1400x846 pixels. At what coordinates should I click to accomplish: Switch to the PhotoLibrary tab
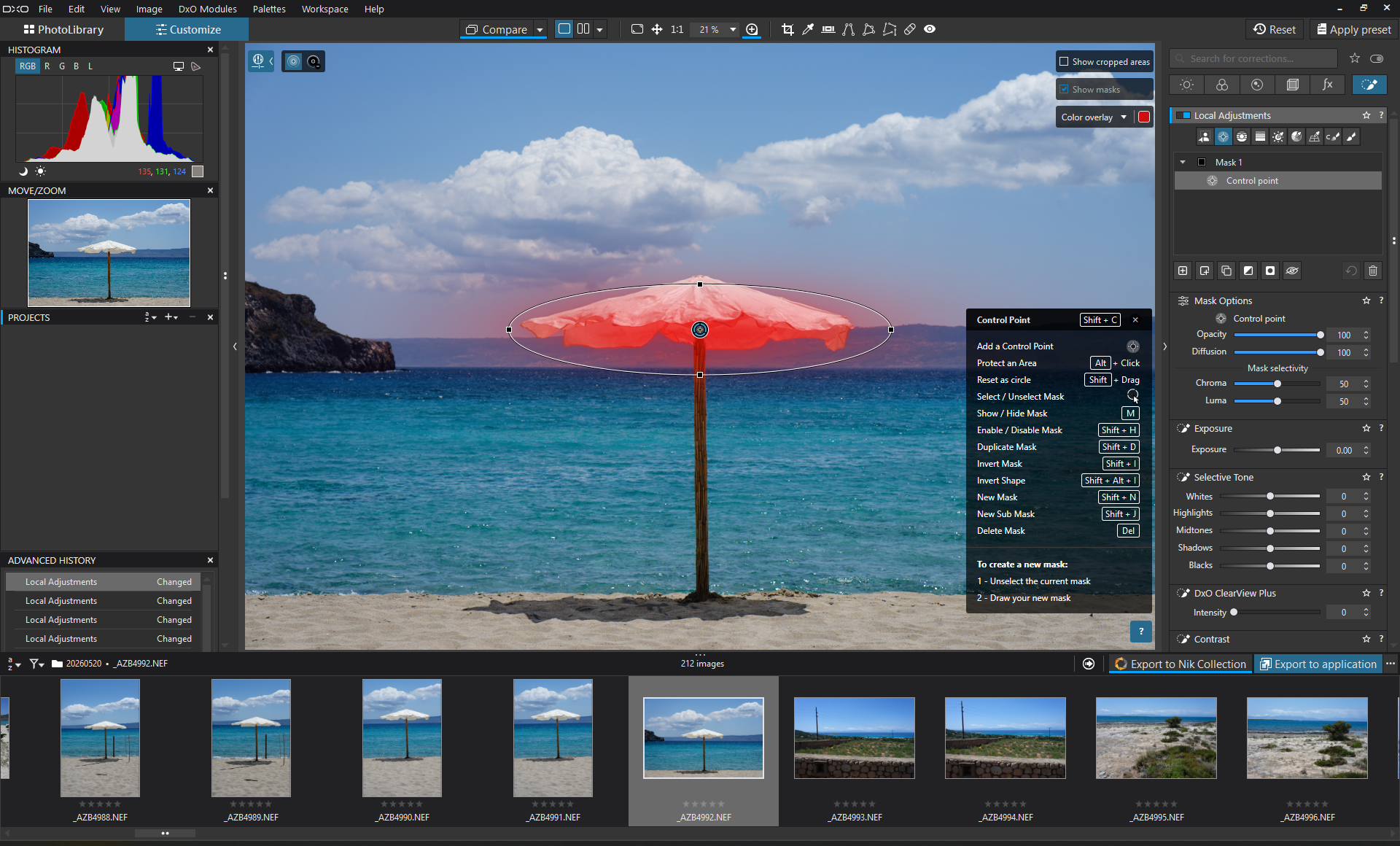(63, 30)
